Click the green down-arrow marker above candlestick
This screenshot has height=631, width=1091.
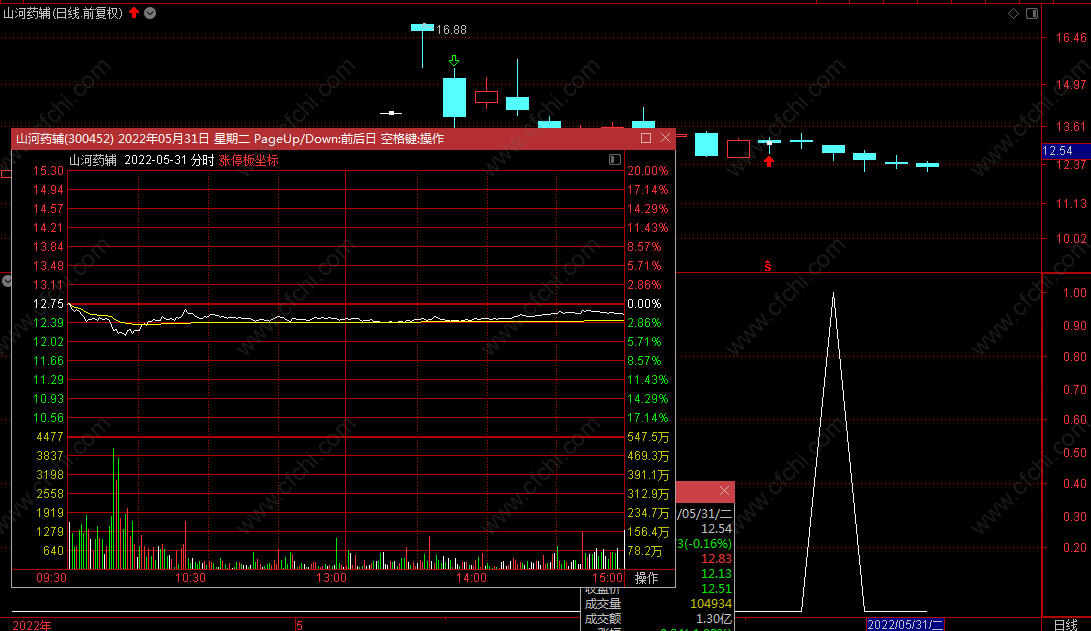click(454, 61)
